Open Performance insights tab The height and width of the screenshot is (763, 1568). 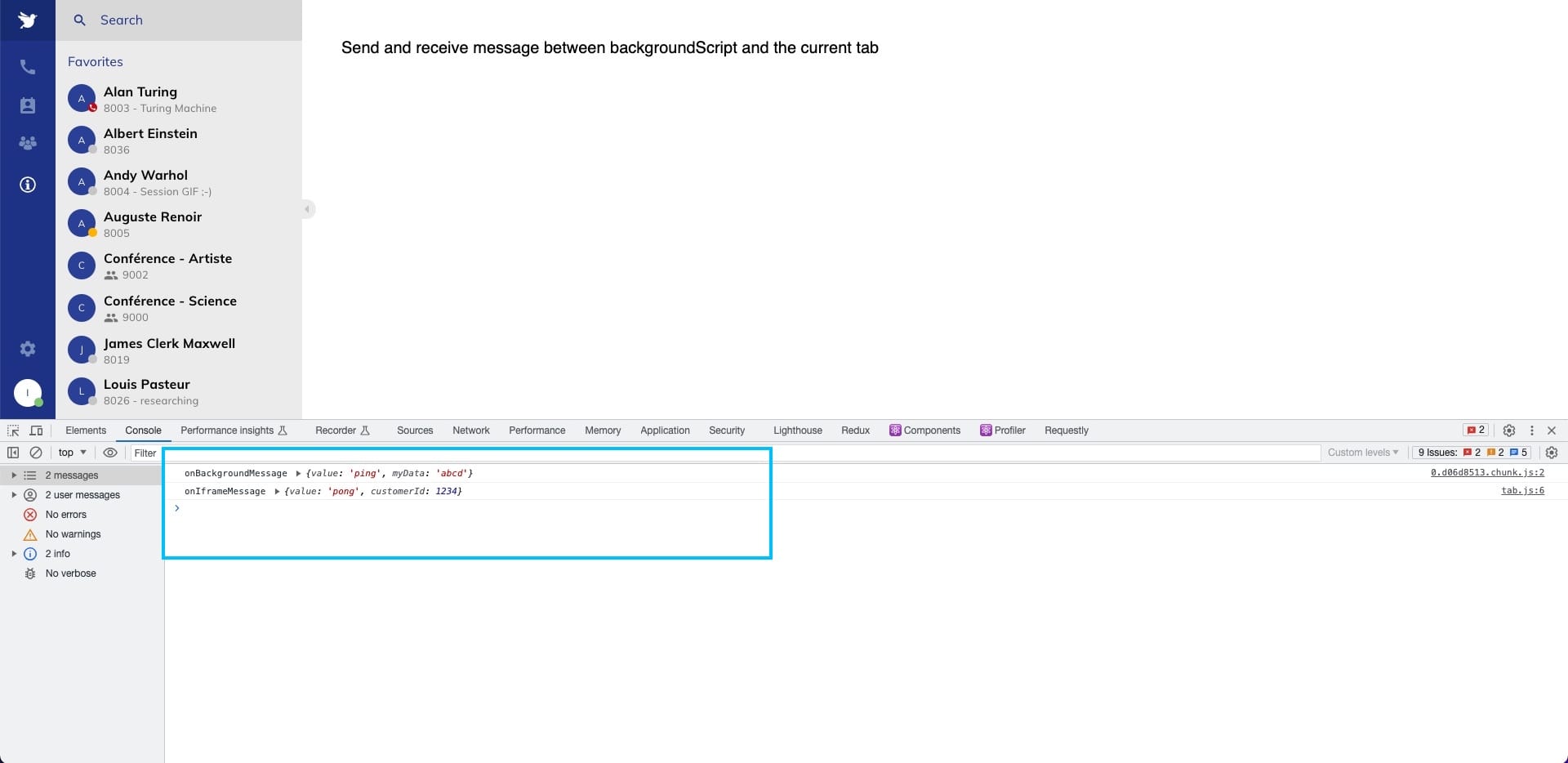(234, 431)
